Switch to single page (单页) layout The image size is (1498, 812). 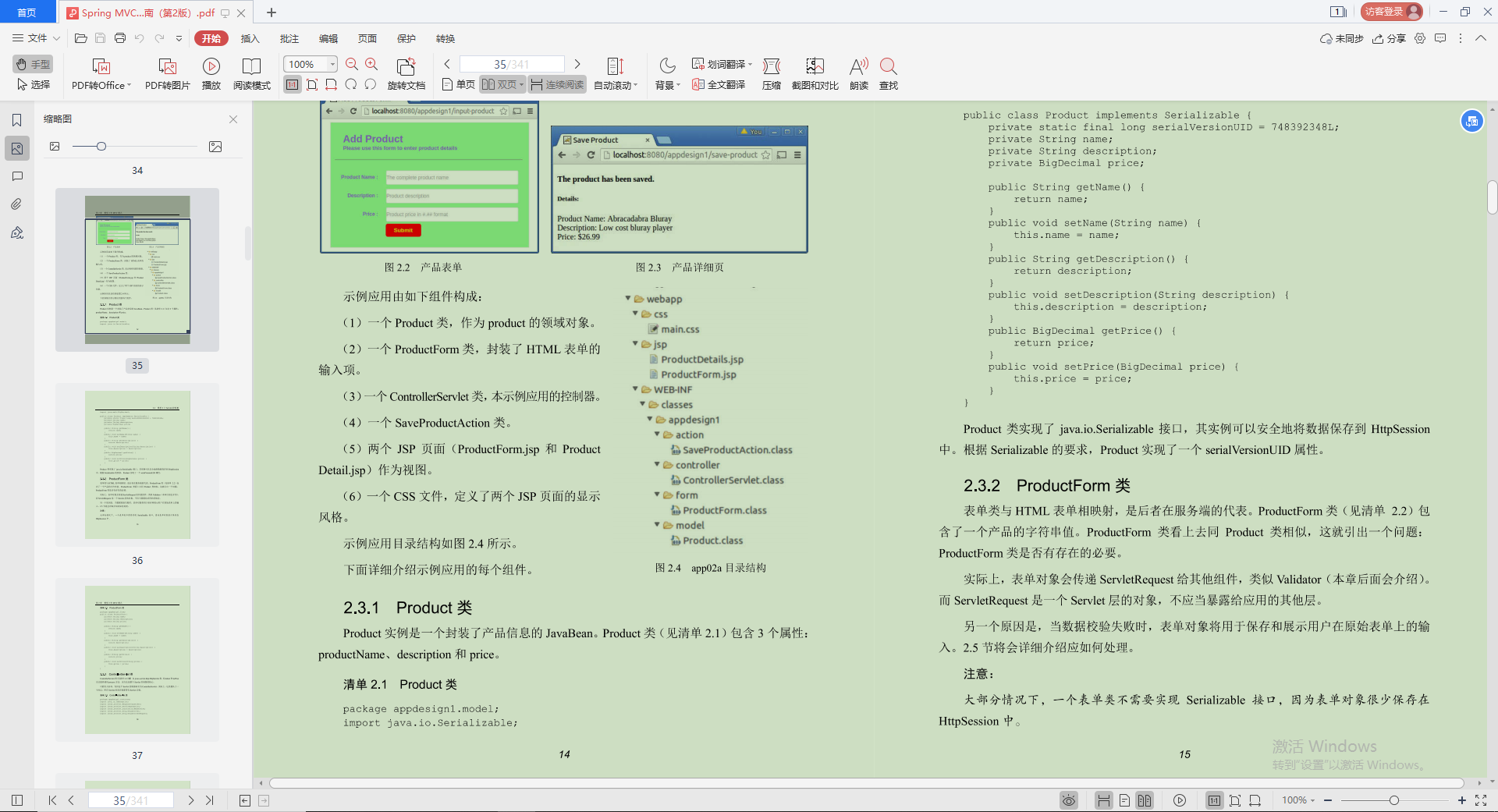[458, 84]
